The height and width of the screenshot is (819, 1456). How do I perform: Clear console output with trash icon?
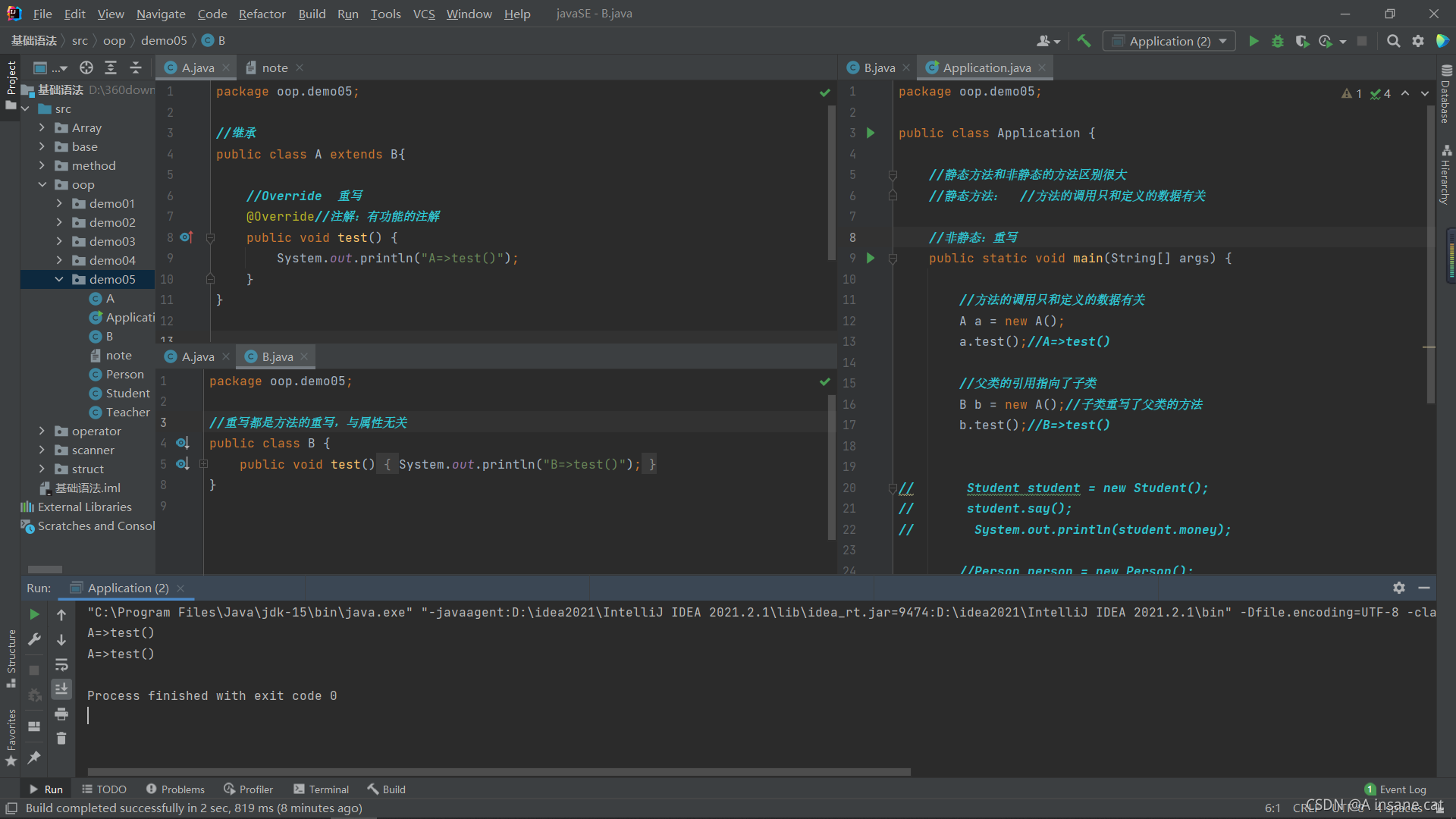click(x=61, y=738)
